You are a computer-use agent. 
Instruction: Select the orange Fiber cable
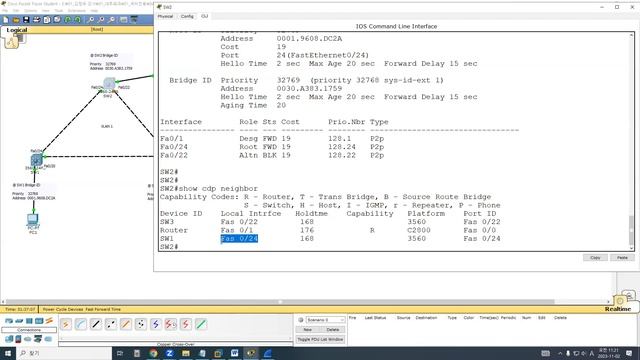tap(126, 324)
